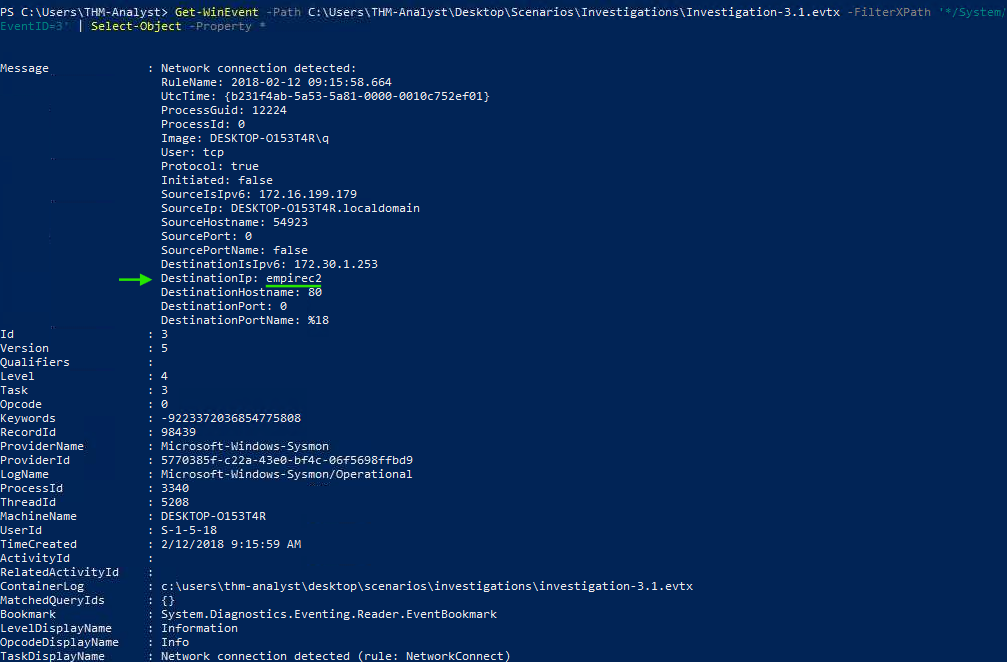Click the Select-Object cmdlet in the prompt
Image resolution: width=1007 pixels, height=662 pixels.
[136, 26]
